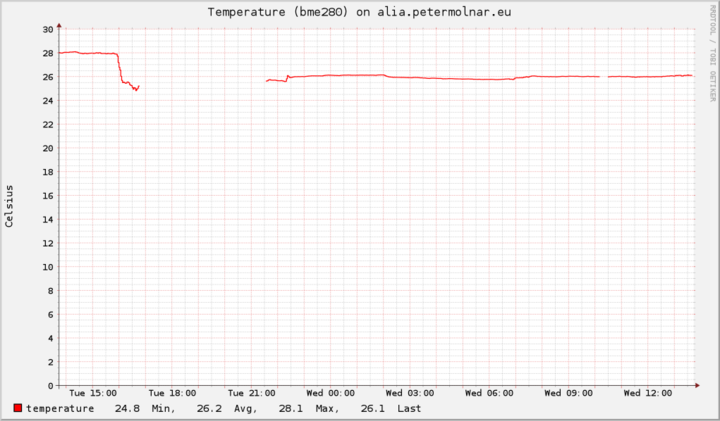Select the Celsius y-axis label
Screen dimensions: 720x421
(x=10, y=206)
